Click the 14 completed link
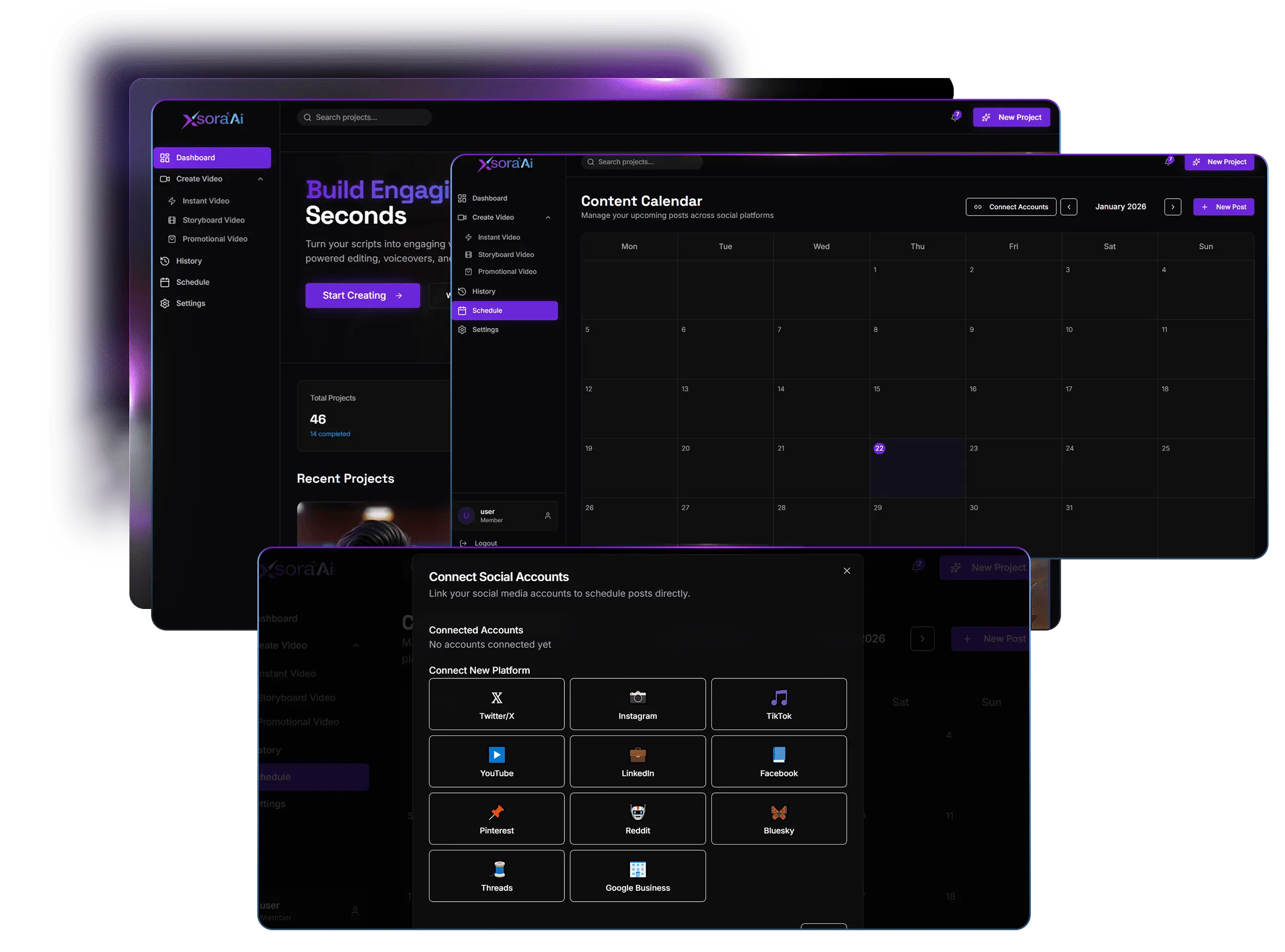Screen dimensions: 1285x952 click(x=330, y=434)
